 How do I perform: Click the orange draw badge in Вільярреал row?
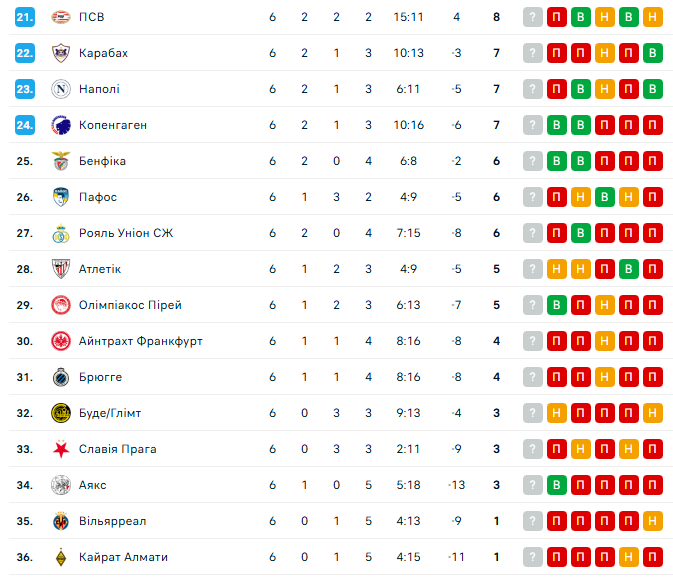pos(653,521)
